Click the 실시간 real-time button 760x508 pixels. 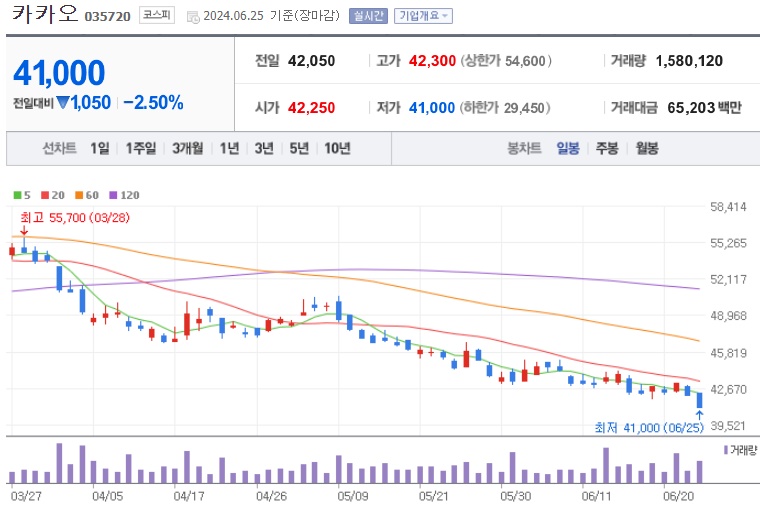pos(368,16)
